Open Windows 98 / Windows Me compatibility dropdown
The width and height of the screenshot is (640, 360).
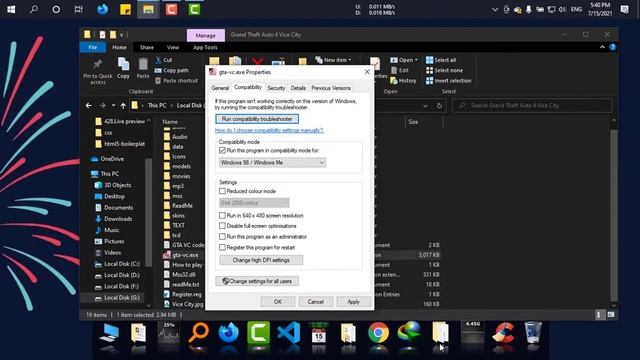[272, 162]
